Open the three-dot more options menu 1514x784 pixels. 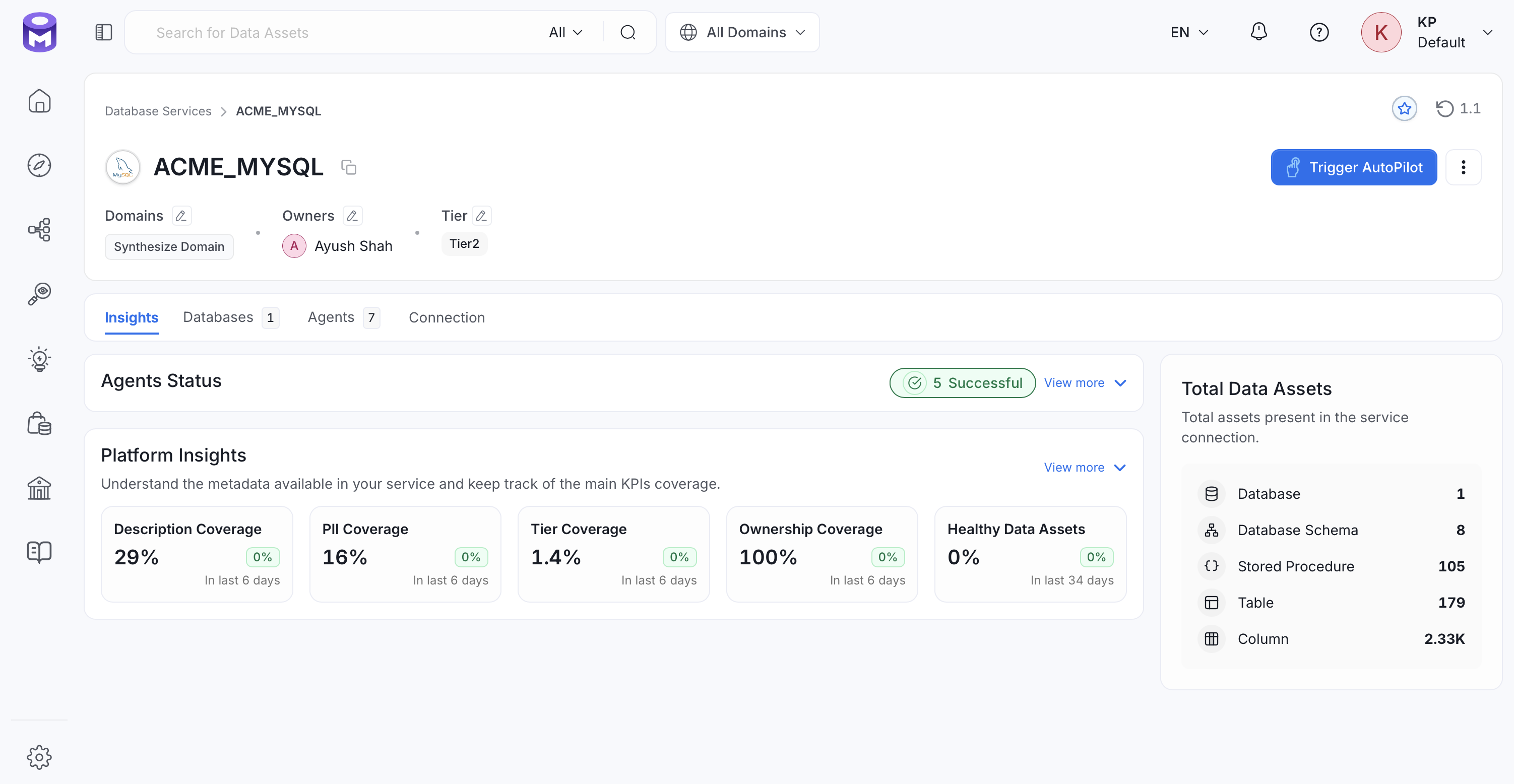(1463, 167)
